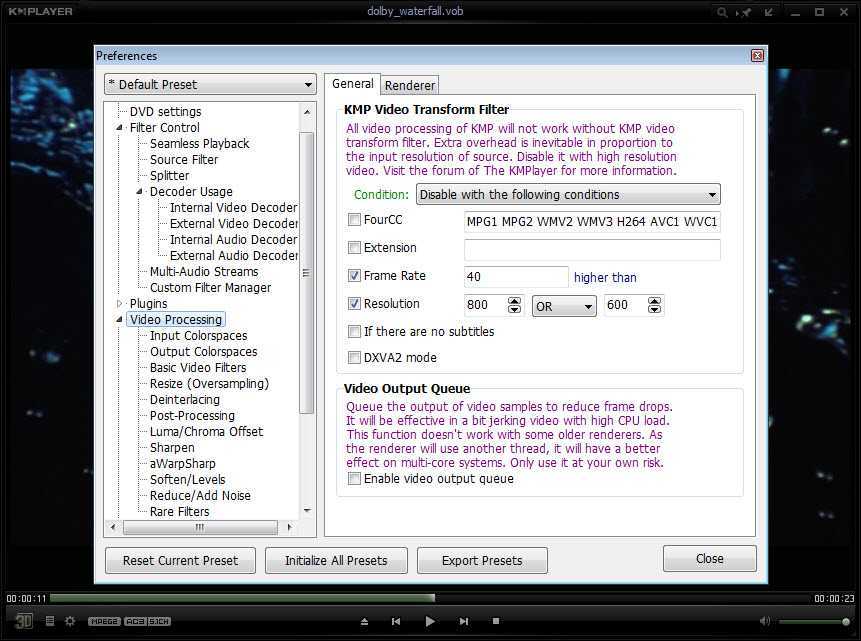Select Multi-Audio Streams in tree

[x=204, y=271]
